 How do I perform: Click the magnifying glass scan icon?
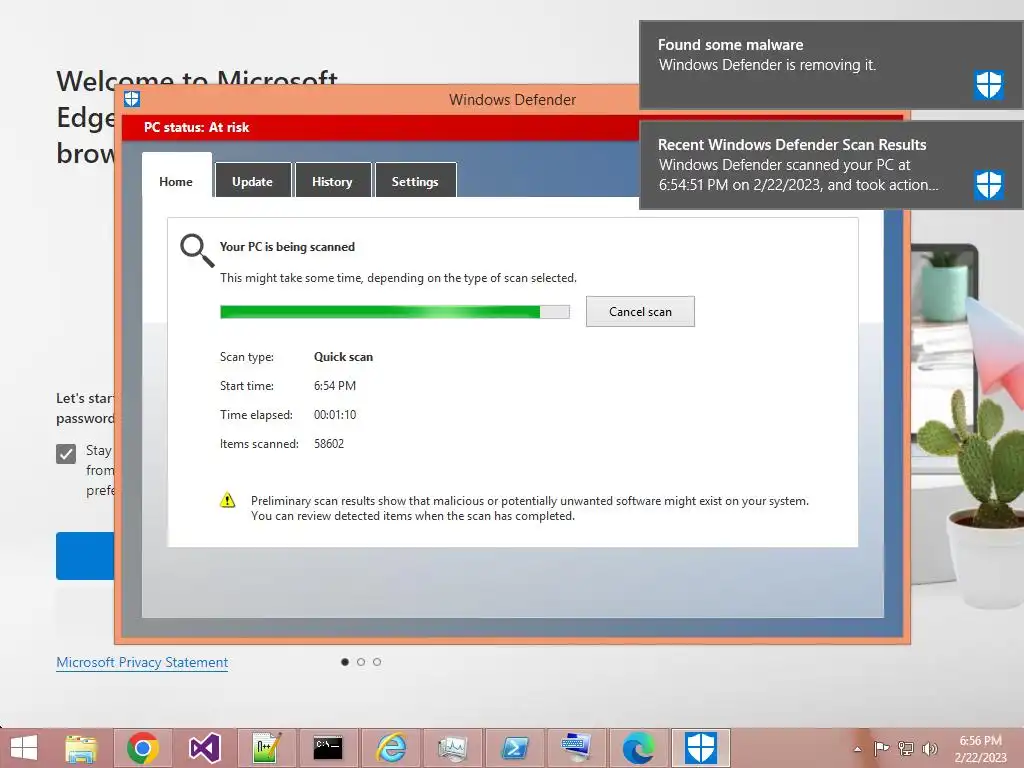[197, 251]
